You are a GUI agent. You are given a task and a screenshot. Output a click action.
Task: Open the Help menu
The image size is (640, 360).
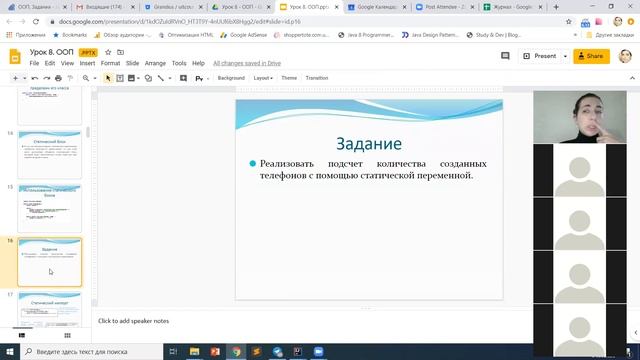pyautogui.click(x=198, y=63)
